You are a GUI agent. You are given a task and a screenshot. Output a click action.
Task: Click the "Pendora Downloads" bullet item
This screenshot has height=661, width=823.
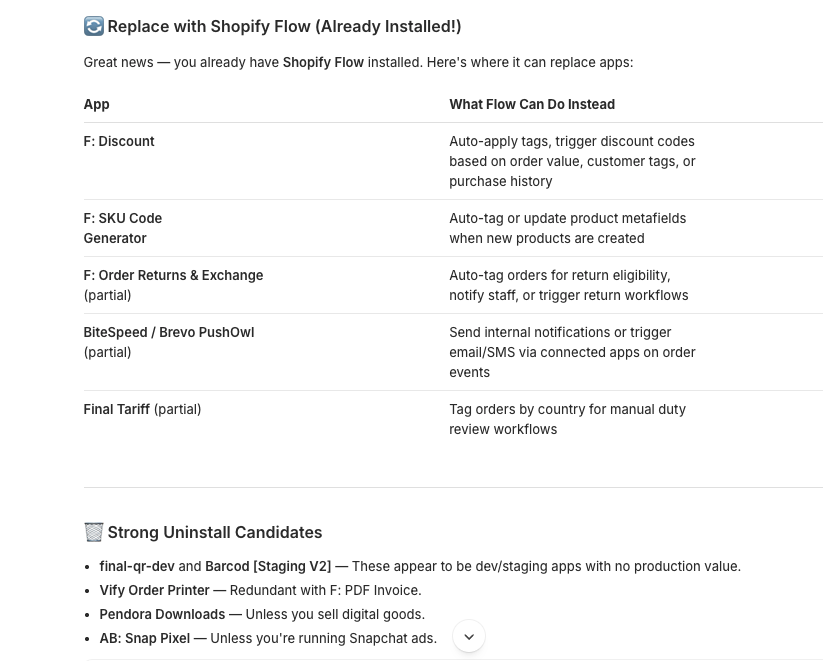click(x=162, y=614)
